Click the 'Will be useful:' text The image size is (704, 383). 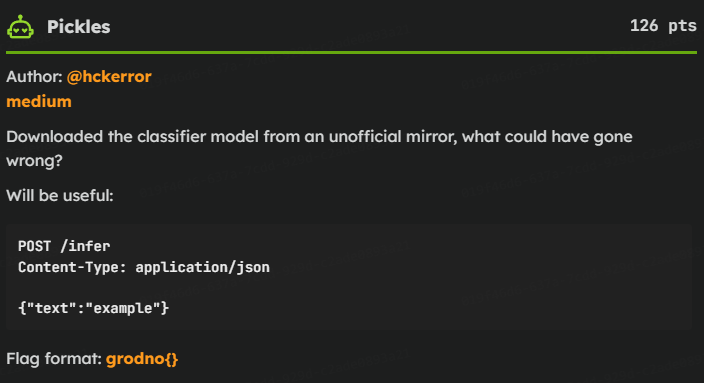[60, 196]
